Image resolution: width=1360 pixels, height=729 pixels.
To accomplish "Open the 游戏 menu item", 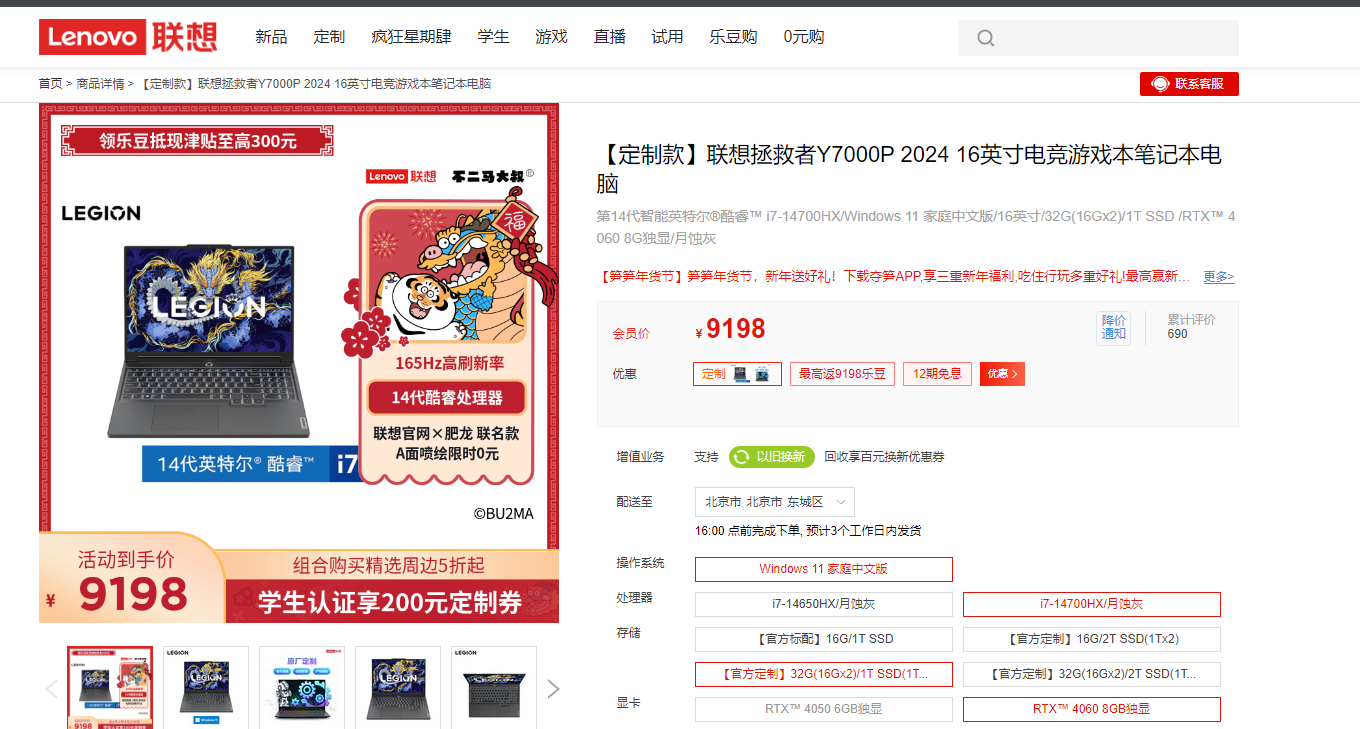I will 551,37.
